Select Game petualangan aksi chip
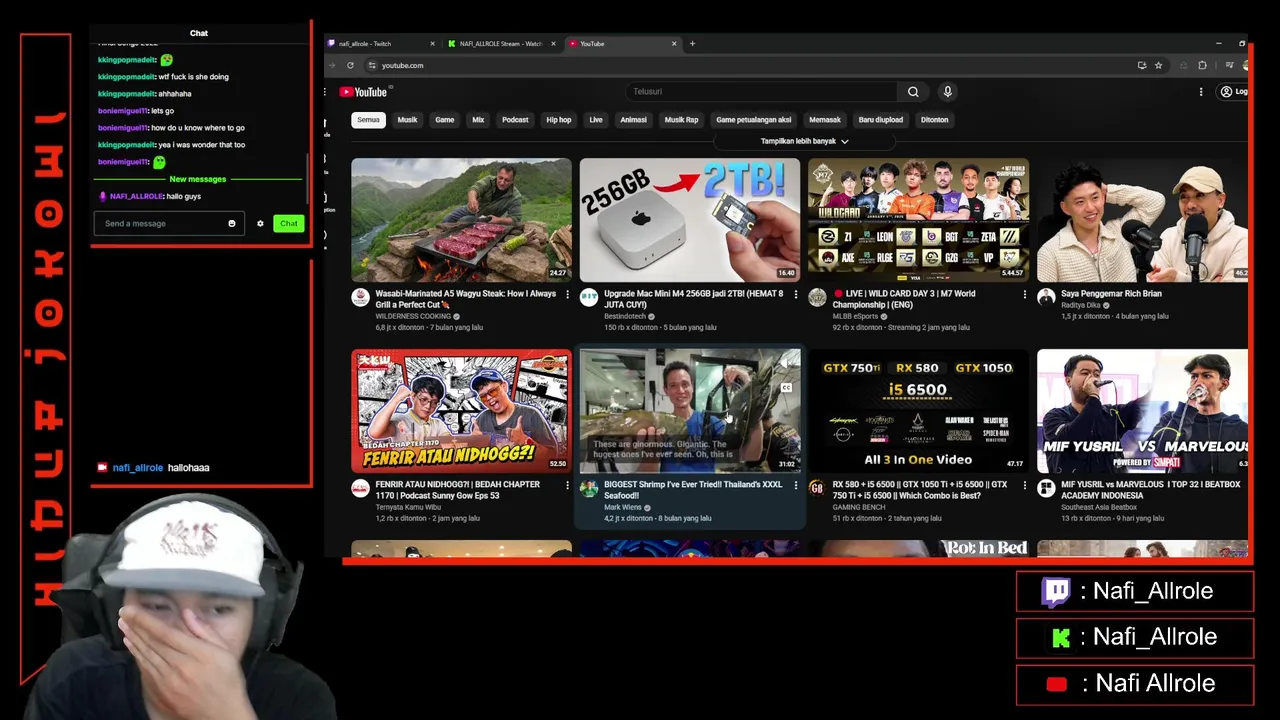 754,120
